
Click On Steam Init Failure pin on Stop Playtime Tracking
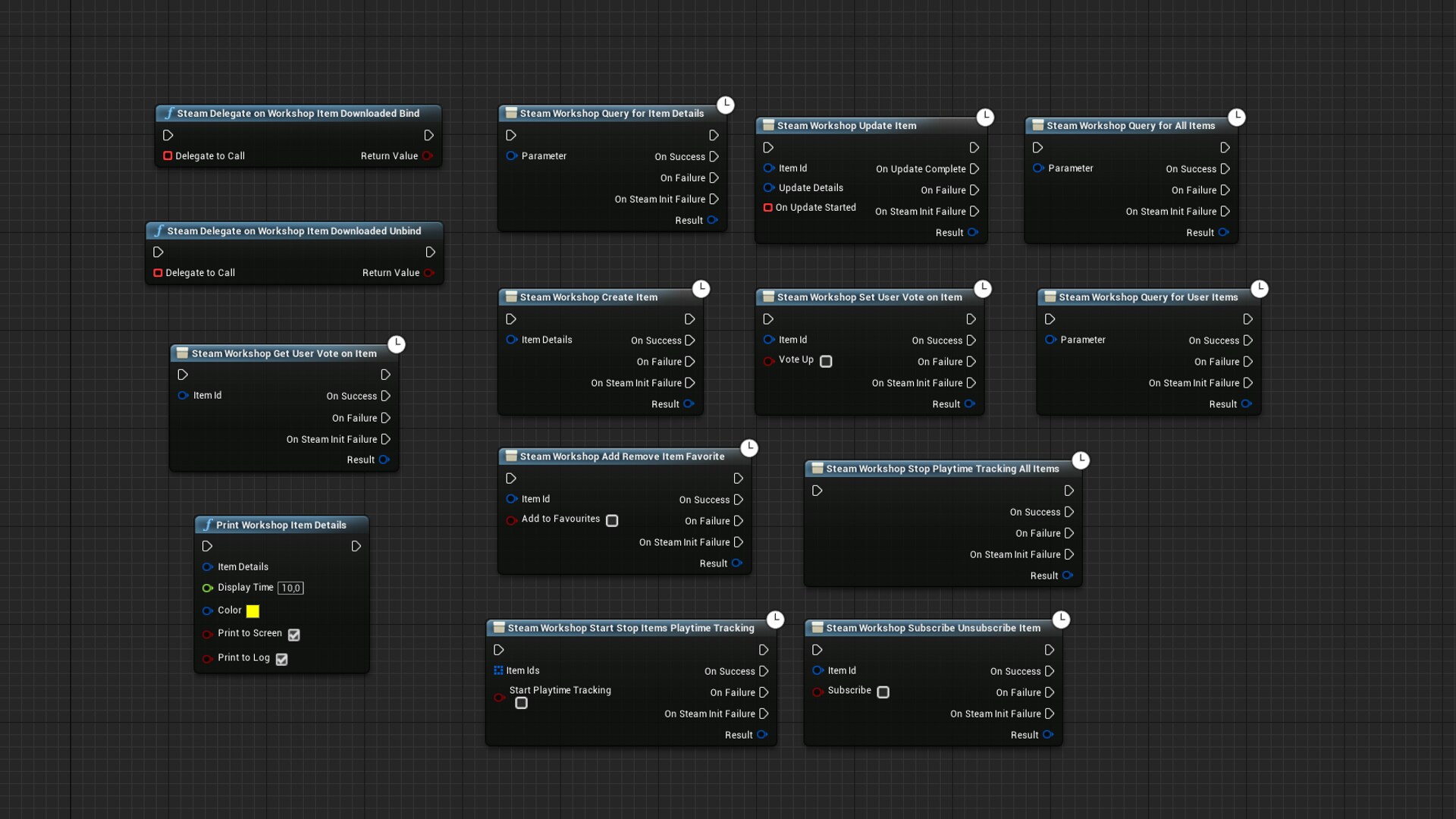pyautogui.click(x=1070, y=554)
